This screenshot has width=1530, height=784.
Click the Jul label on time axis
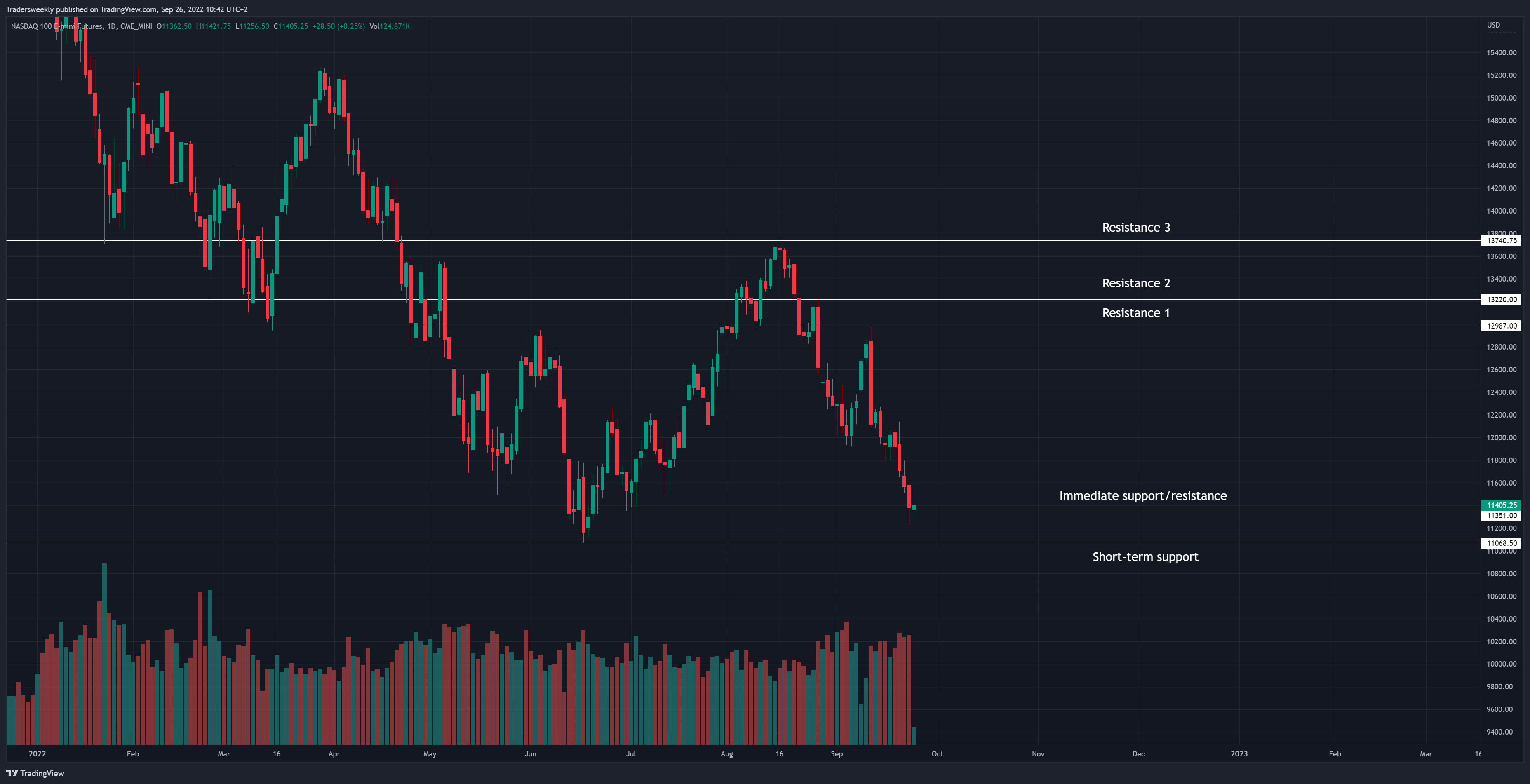click(x=631, y=754)
